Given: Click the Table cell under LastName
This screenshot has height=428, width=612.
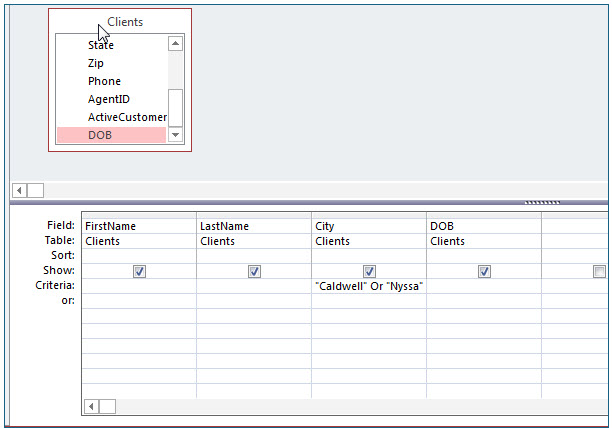Looking at the screenshot, I should point(254,241).
